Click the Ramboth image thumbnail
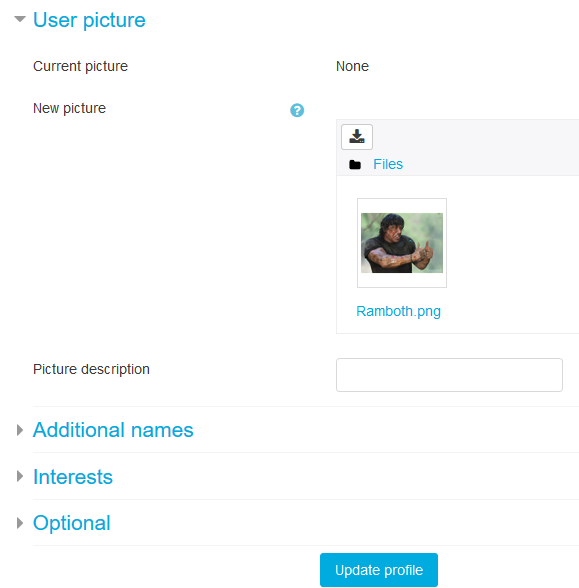Image resolution: width=579 pixels, height=588 pixels. coord(402,243)
